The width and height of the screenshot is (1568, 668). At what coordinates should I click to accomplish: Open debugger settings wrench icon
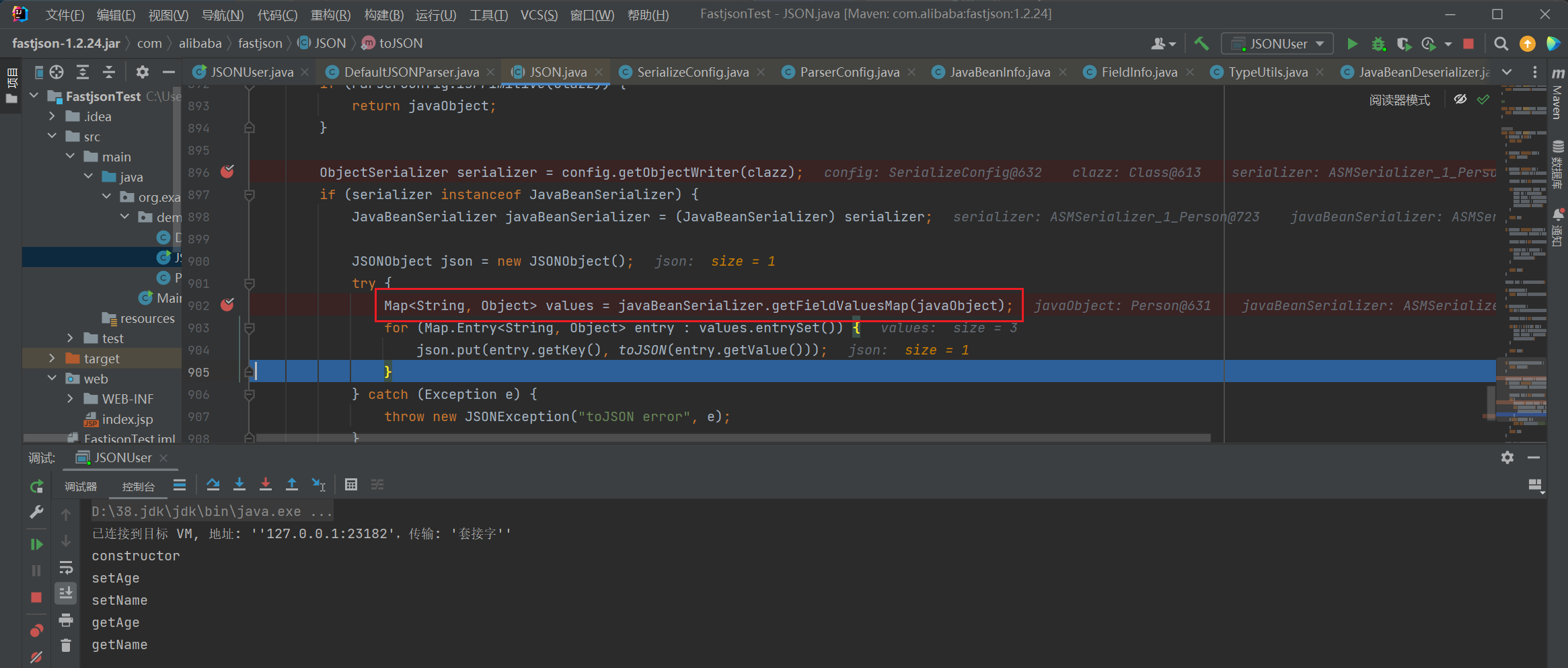point(36,512)
